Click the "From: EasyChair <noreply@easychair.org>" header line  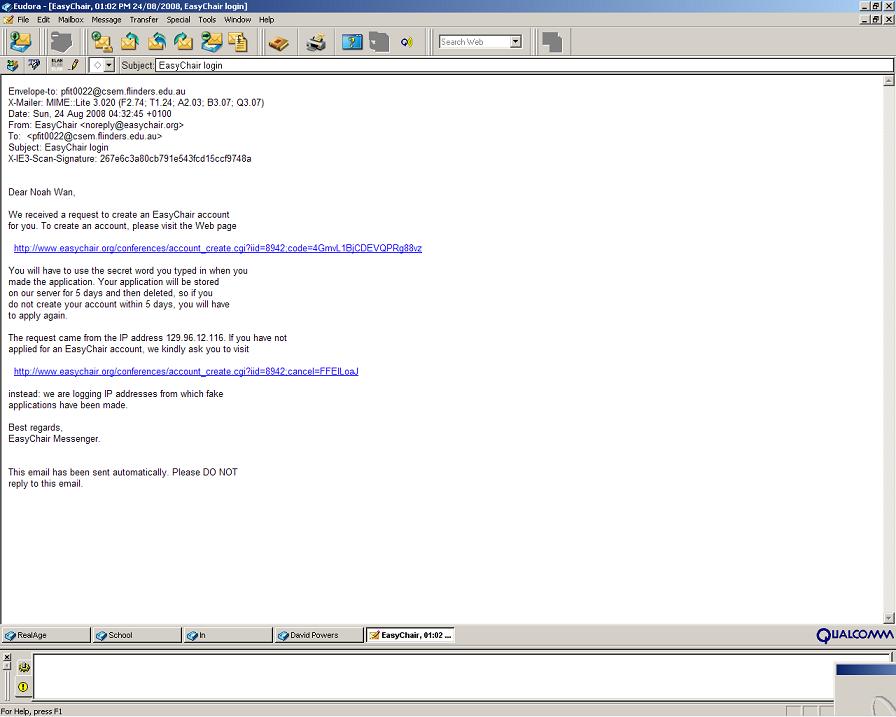(x=96, y=125)
